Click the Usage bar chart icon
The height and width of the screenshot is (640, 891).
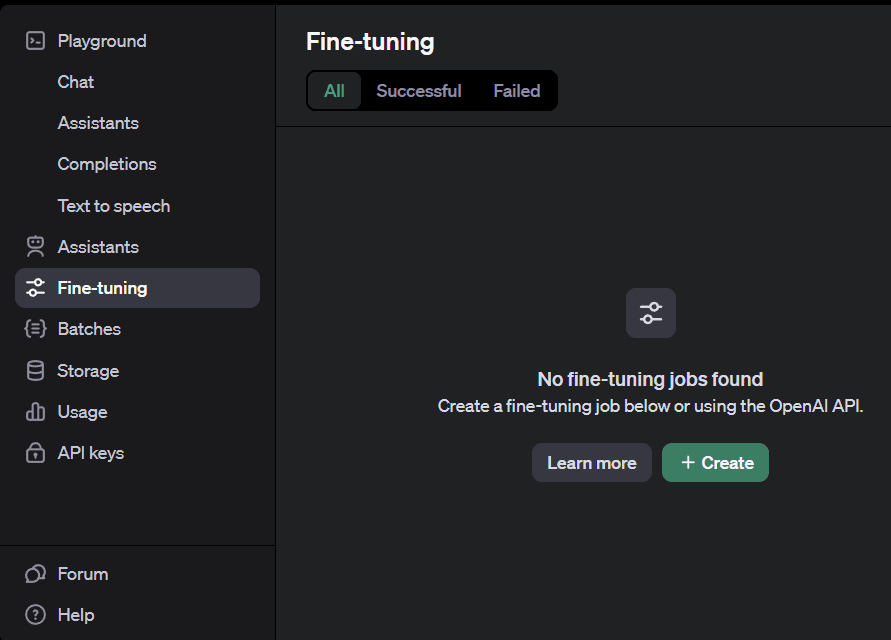pyautogui.click(x=36, y=412)
